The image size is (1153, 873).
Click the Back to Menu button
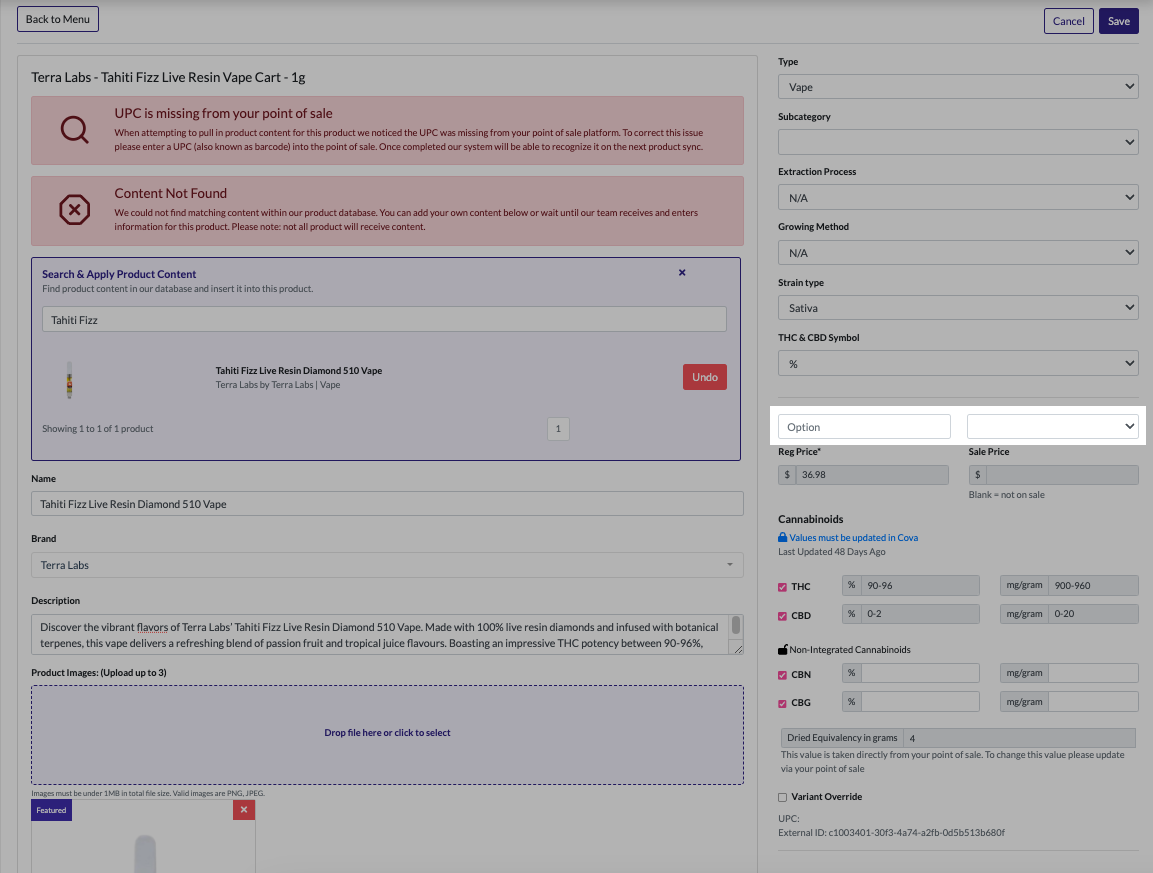tap(57, 19)
